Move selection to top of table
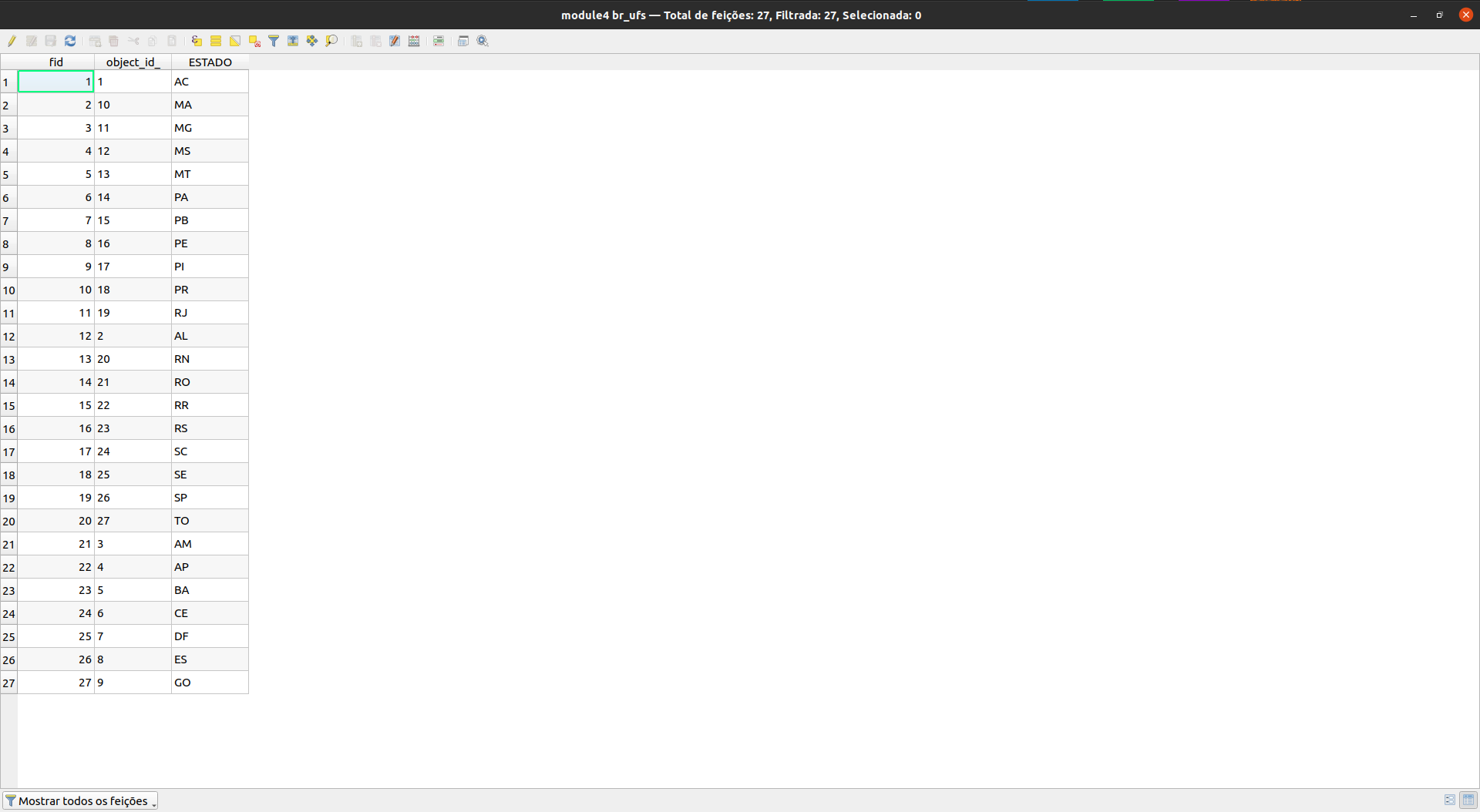The height and width of the screenshot is (812, 1480). [293, 41]
